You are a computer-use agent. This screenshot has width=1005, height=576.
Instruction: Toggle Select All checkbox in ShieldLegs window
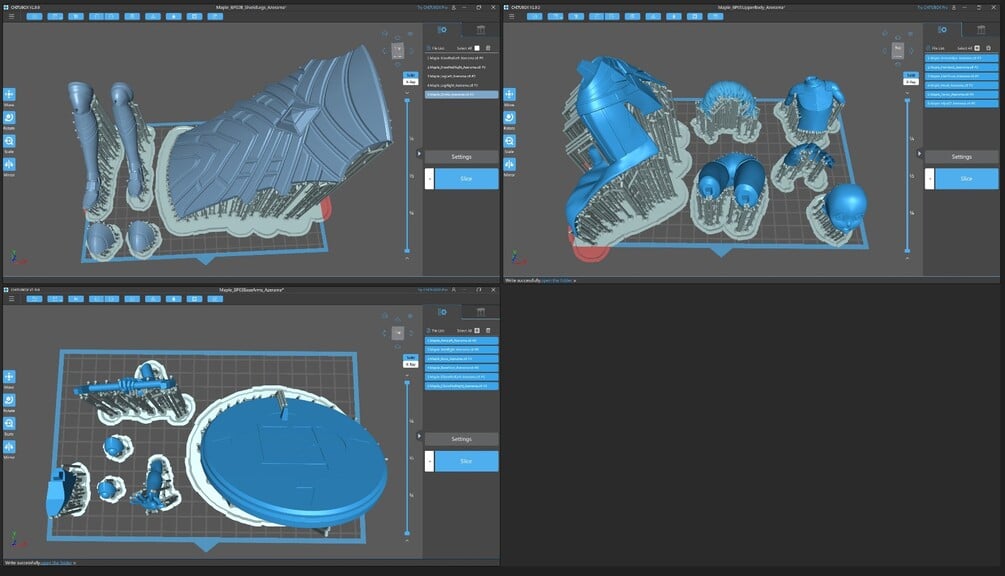(477, 48)
